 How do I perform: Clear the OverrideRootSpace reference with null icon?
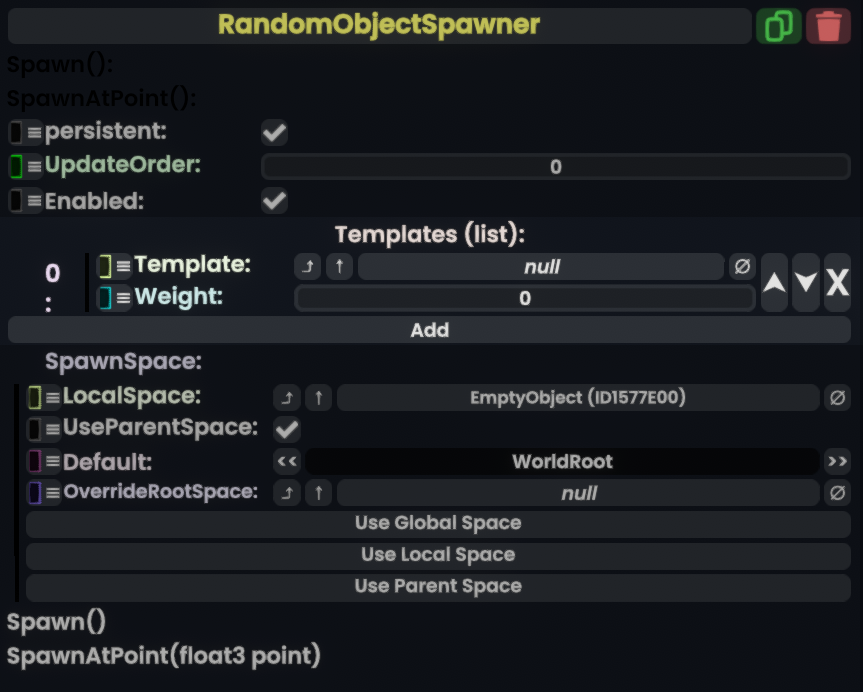(x=837, y=493)
